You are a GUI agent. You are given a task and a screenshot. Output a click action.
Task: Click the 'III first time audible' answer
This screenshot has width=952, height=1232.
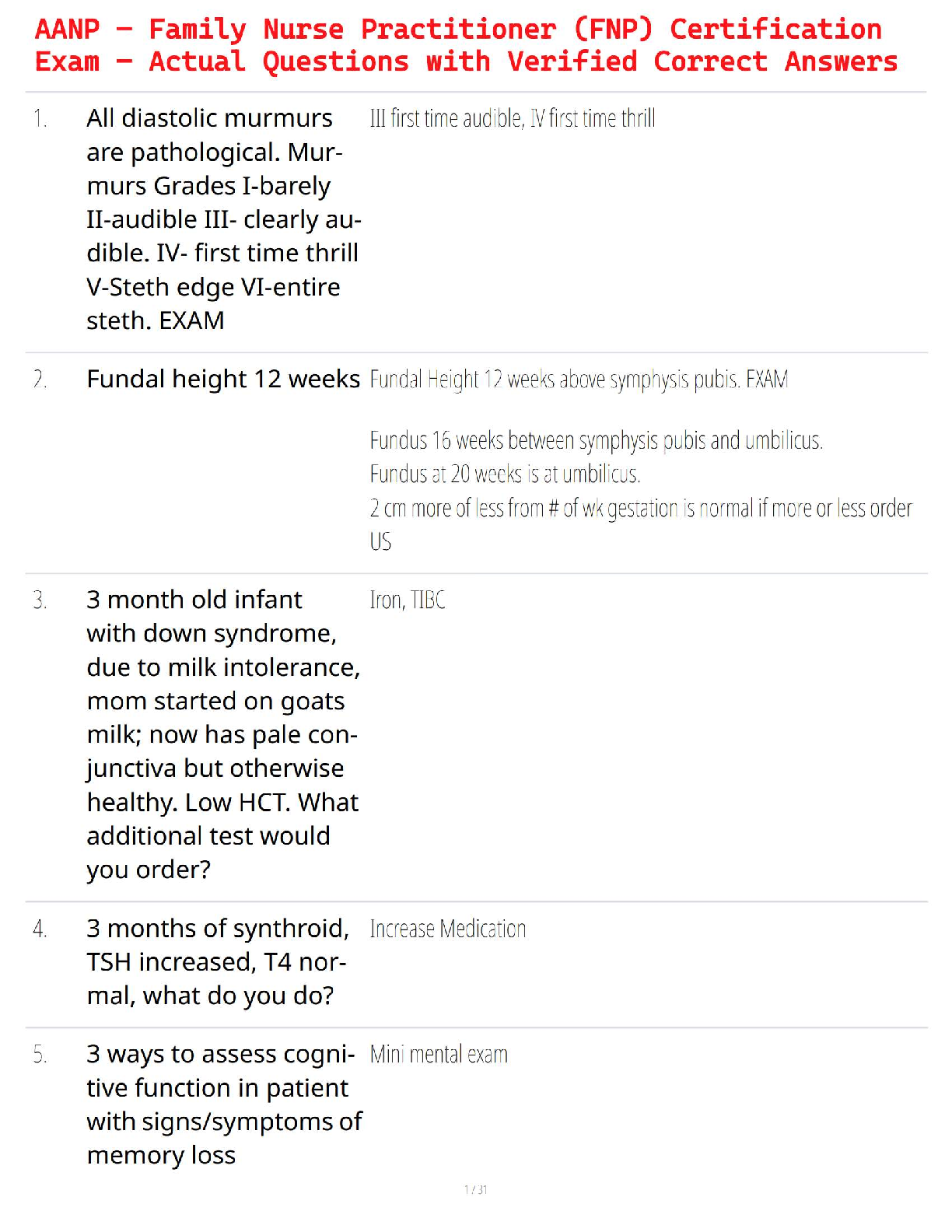coord(512,119)
